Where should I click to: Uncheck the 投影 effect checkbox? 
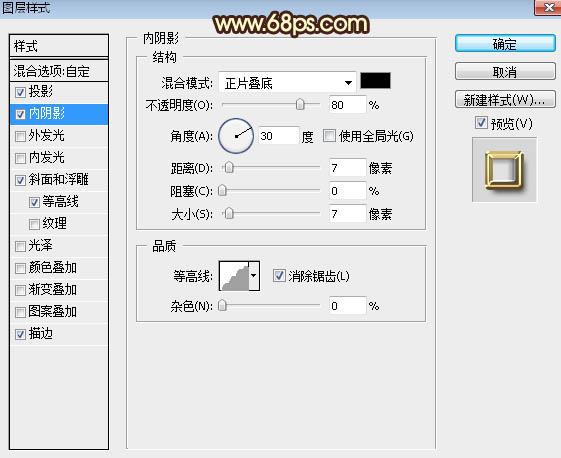point(20,93)
